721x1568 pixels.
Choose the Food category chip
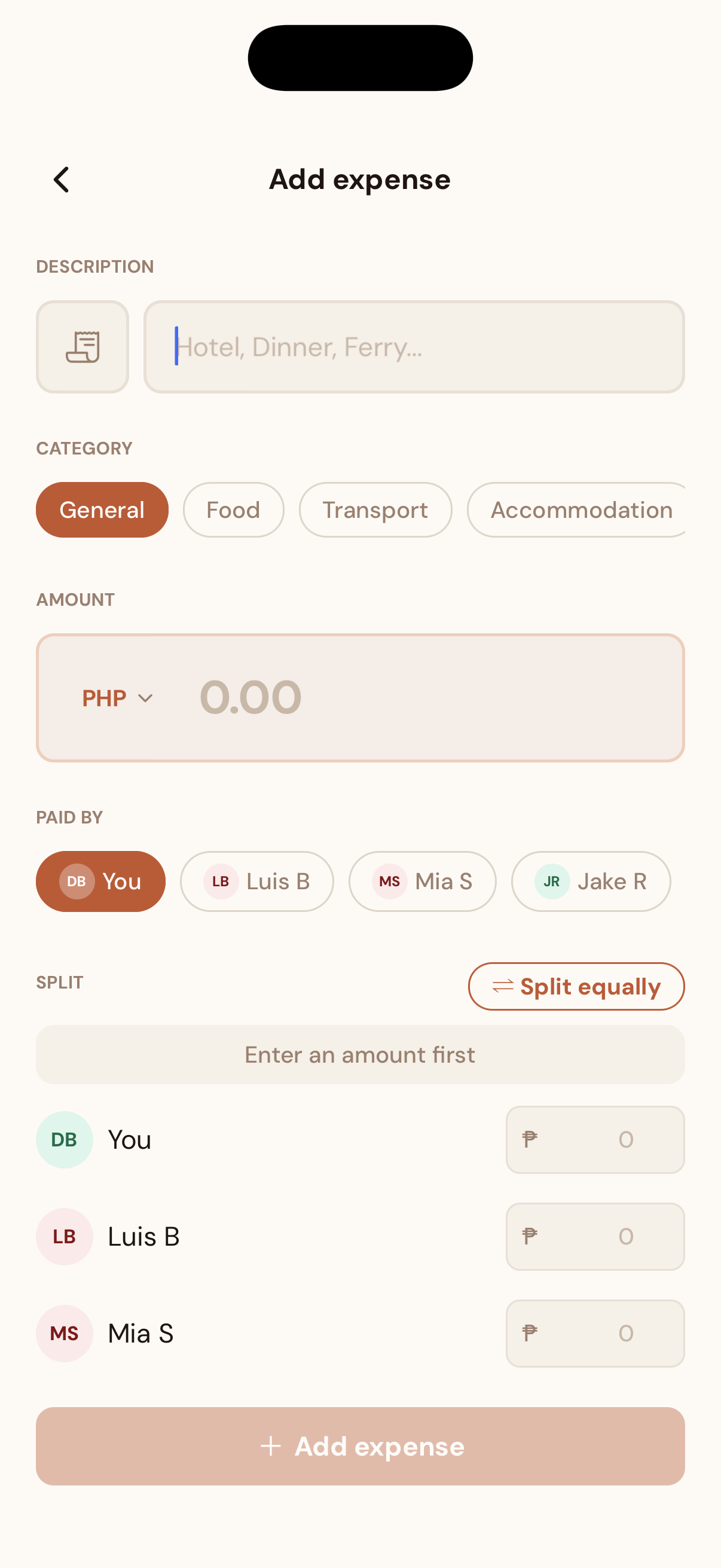(234, 510)
